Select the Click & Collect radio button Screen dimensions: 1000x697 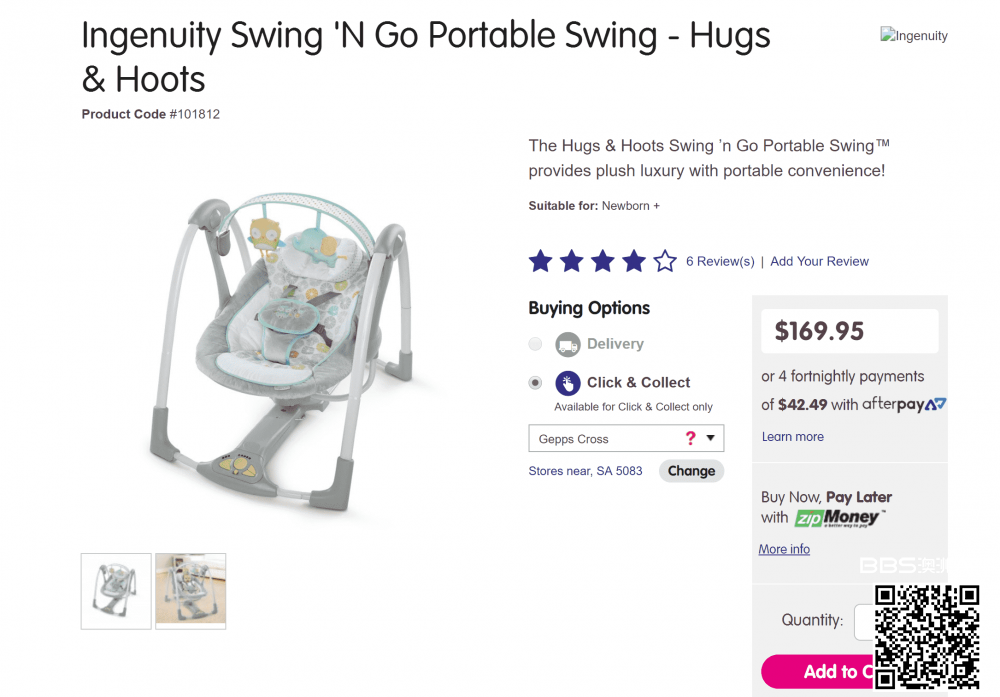point(536,383)
